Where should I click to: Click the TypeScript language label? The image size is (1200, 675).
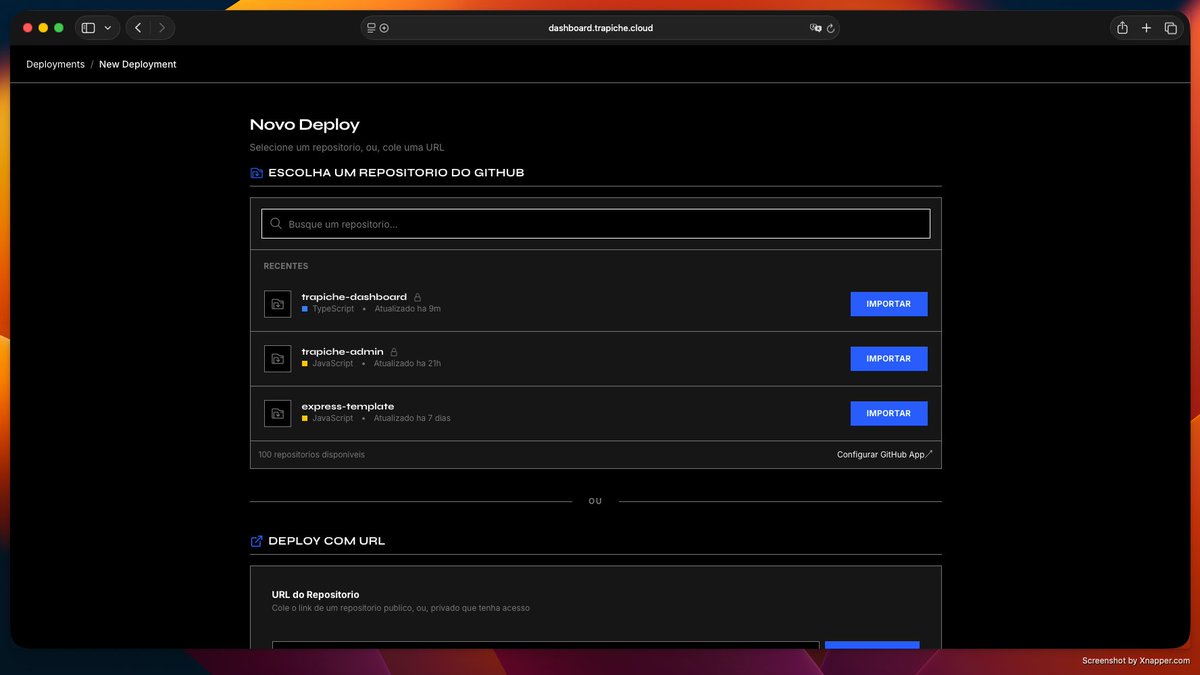(x=333, y=309)
